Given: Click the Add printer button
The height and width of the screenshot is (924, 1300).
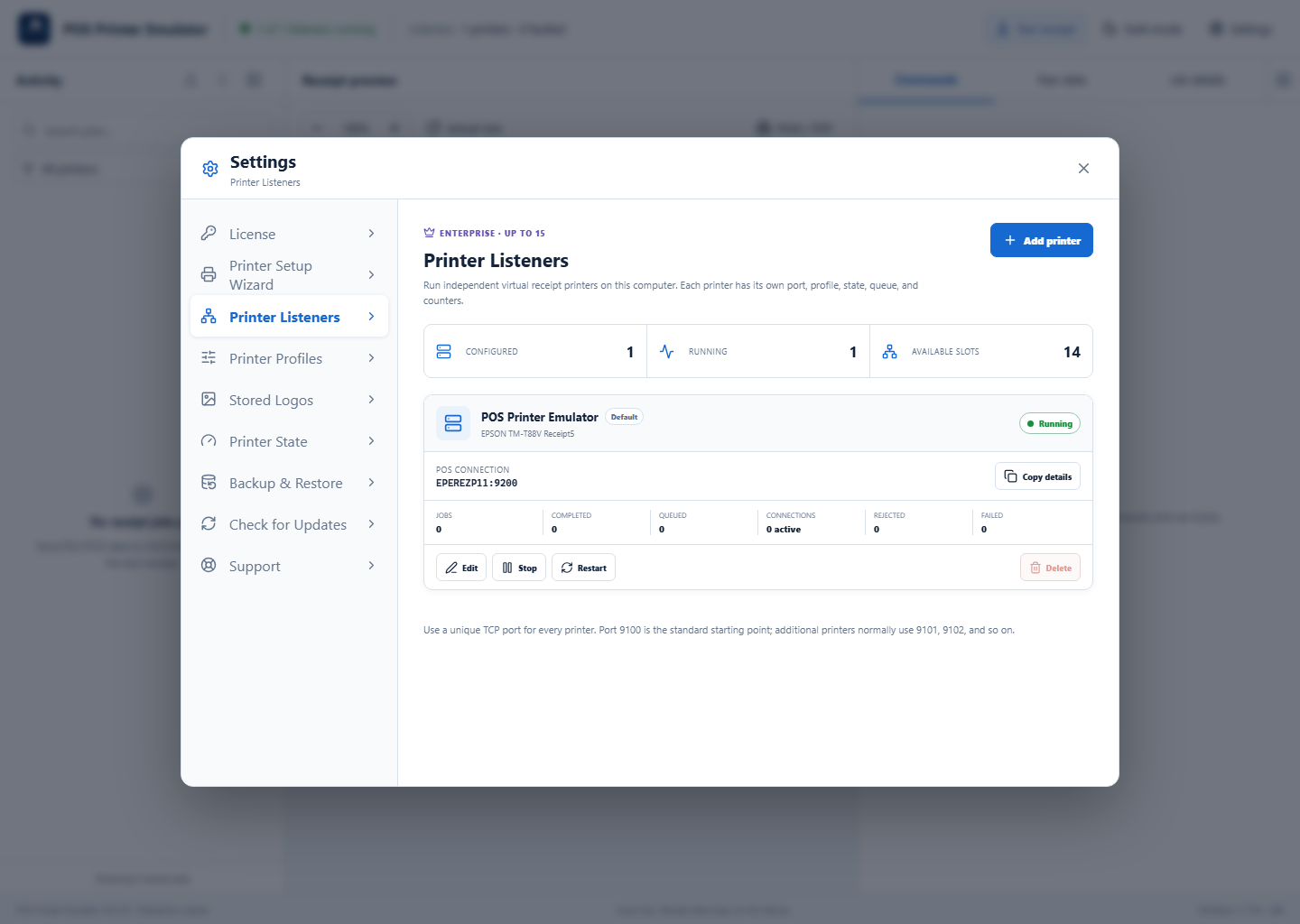Looking at the screenshot, I should 1042,240.
